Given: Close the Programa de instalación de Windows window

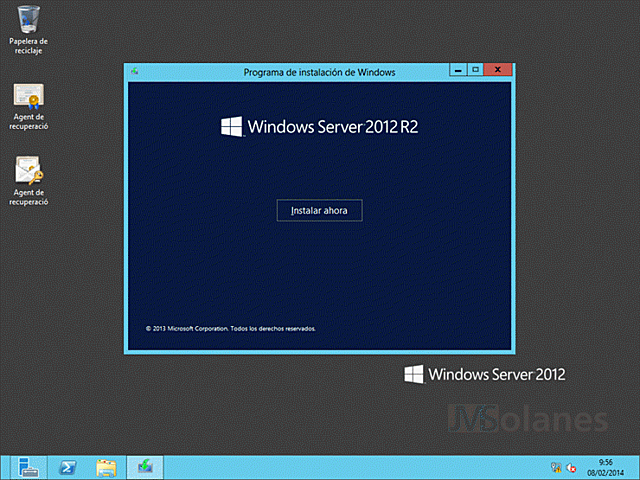Looking at the screenshot, I should tap(498, 70).
